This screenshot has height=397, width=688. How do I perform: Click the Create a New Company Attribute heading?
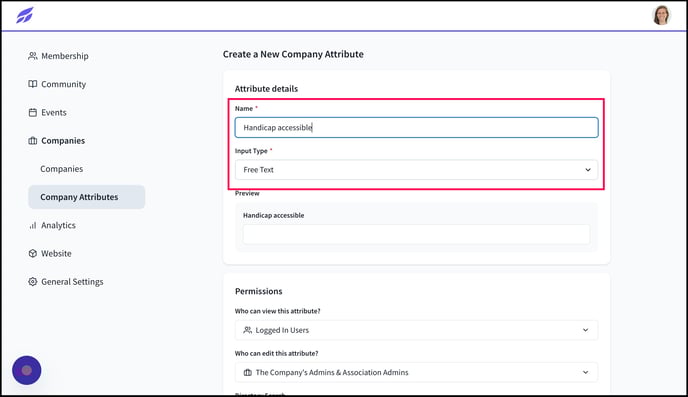293,54
